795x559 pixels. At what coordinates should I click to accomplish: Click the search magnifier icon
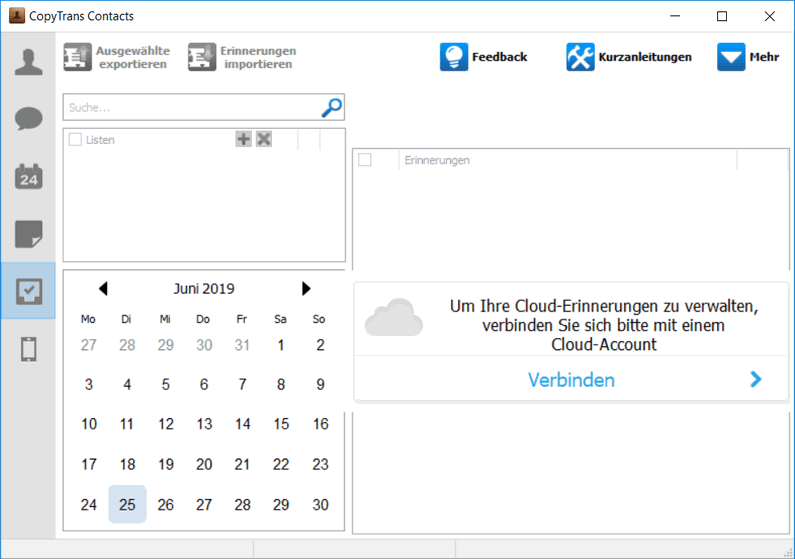pos(332,107)
